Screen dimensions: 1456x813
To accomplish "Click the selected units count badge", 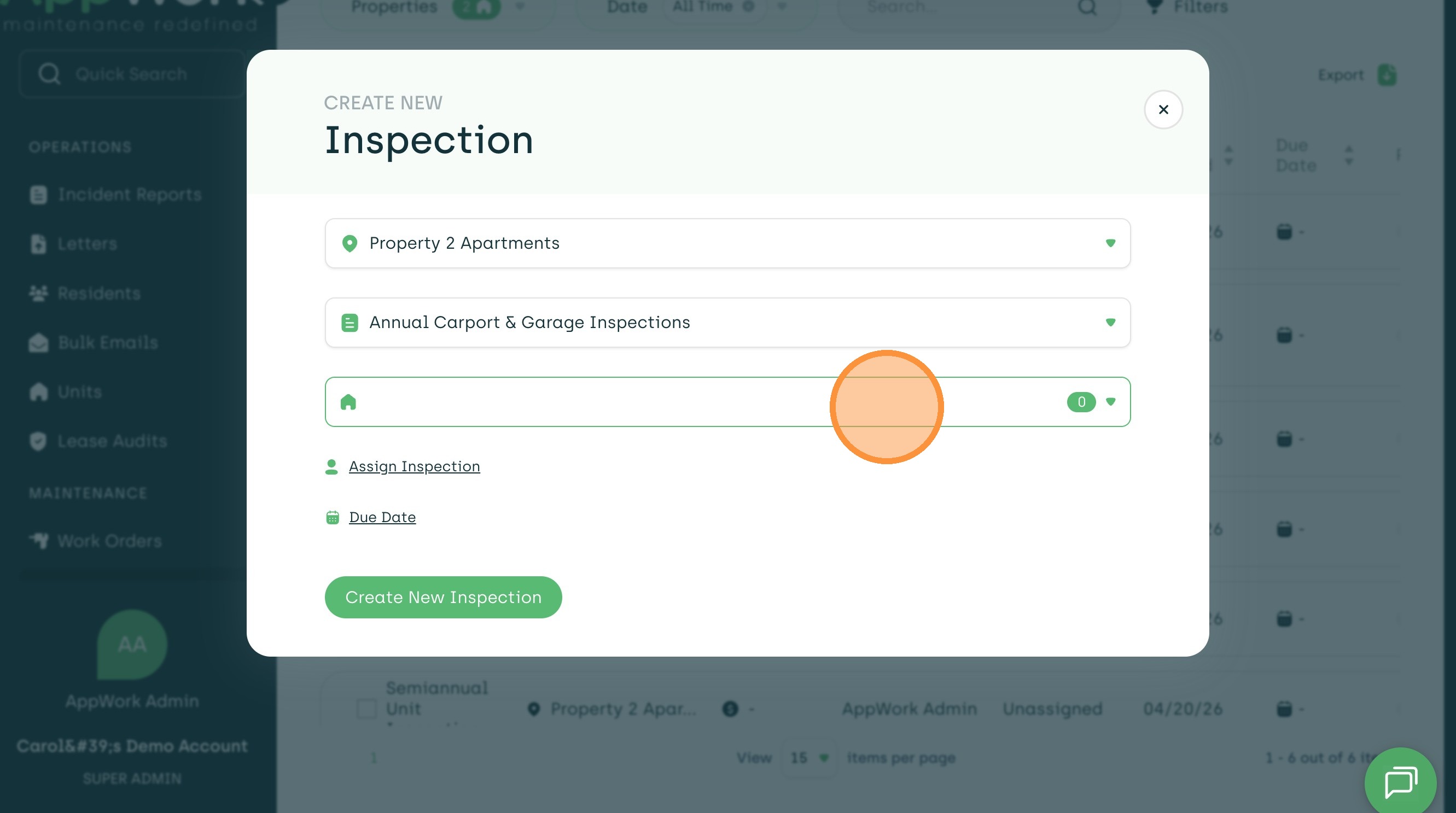I will (x=1081, y=402).
